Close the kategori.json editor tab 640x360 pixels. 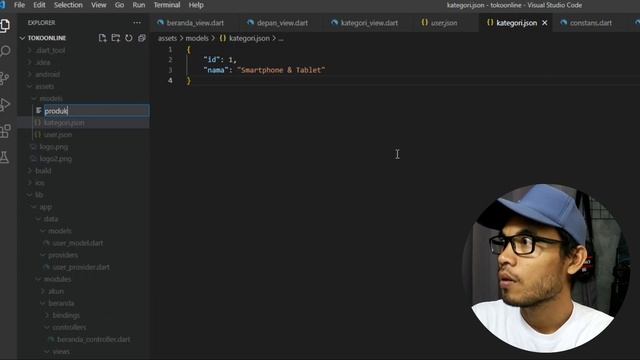(x=544, y=23)
